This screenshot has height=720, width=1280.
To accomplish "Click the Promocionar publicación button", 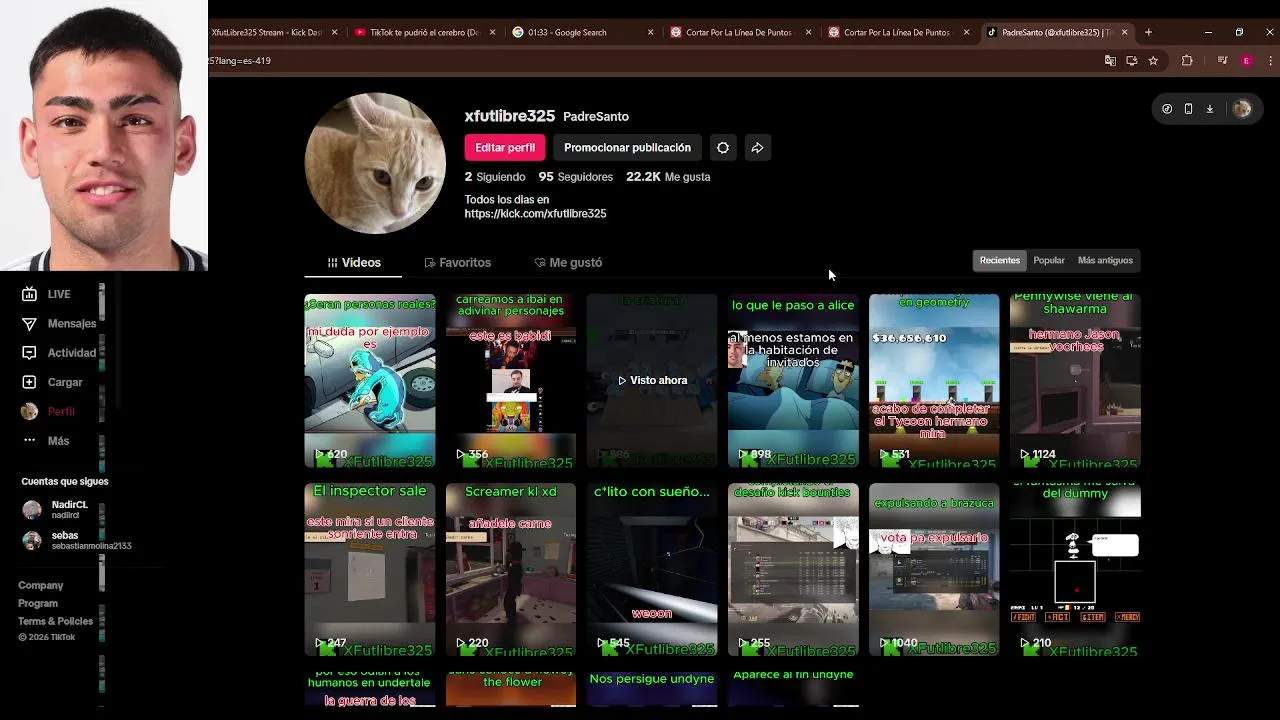I will [627, 148].
